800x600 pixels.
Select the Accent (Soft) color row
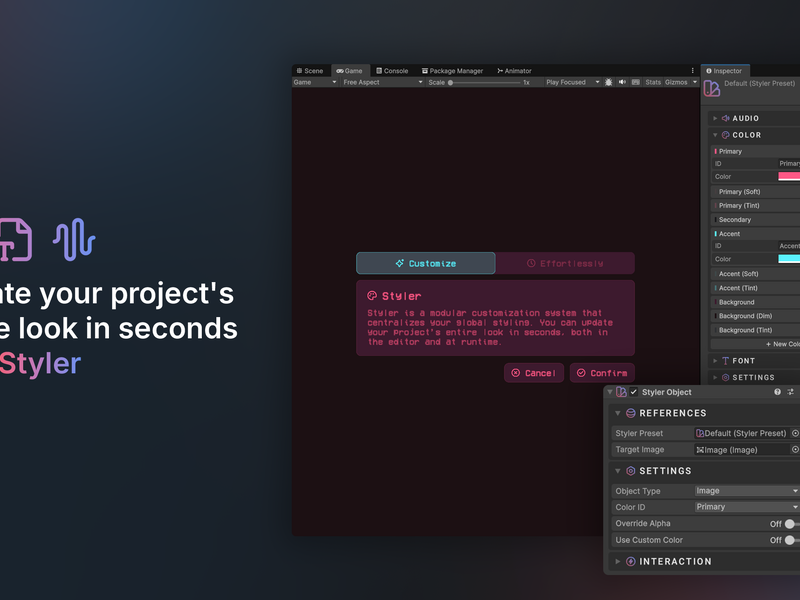click(755, 274)
